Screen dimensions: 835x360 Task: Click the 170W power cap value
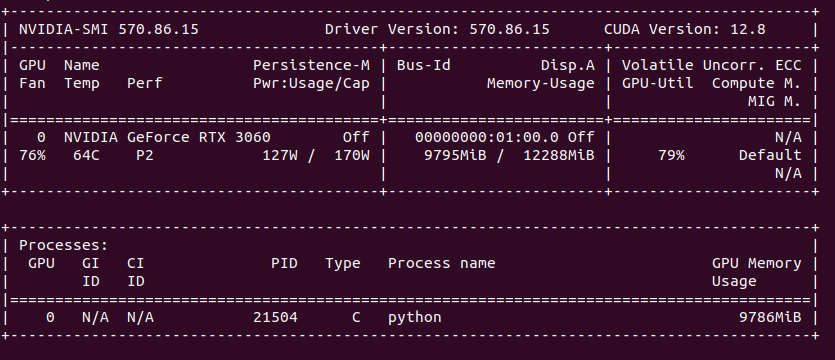(352, 156)
